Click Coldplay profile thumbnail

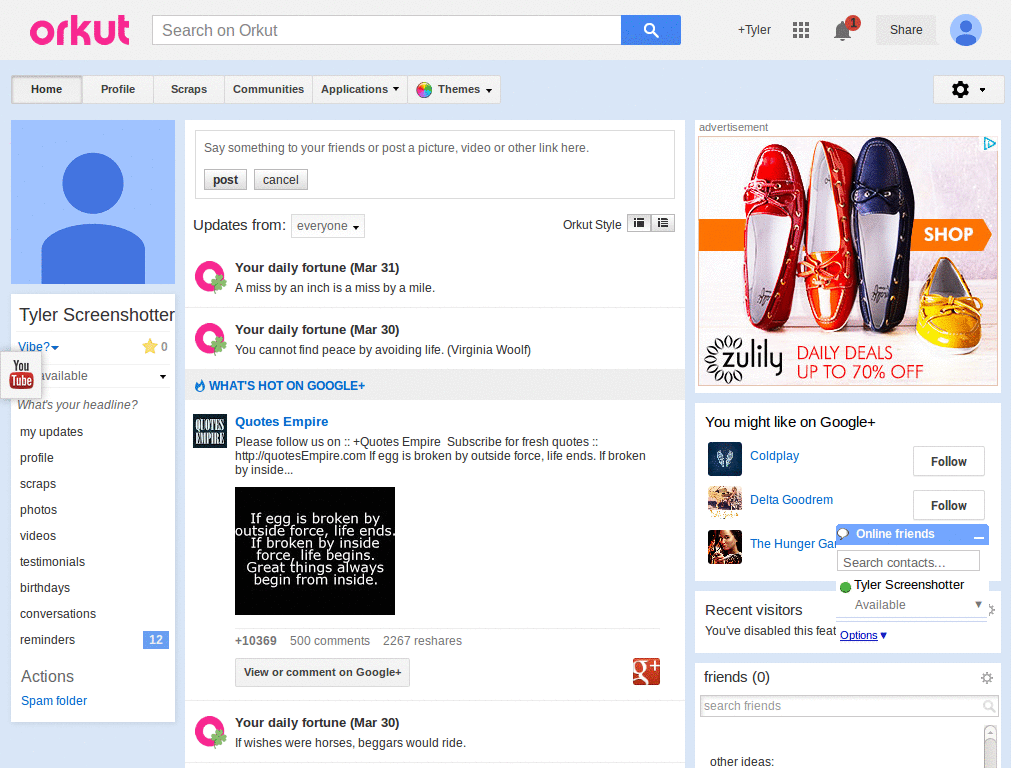coord(724,459)
